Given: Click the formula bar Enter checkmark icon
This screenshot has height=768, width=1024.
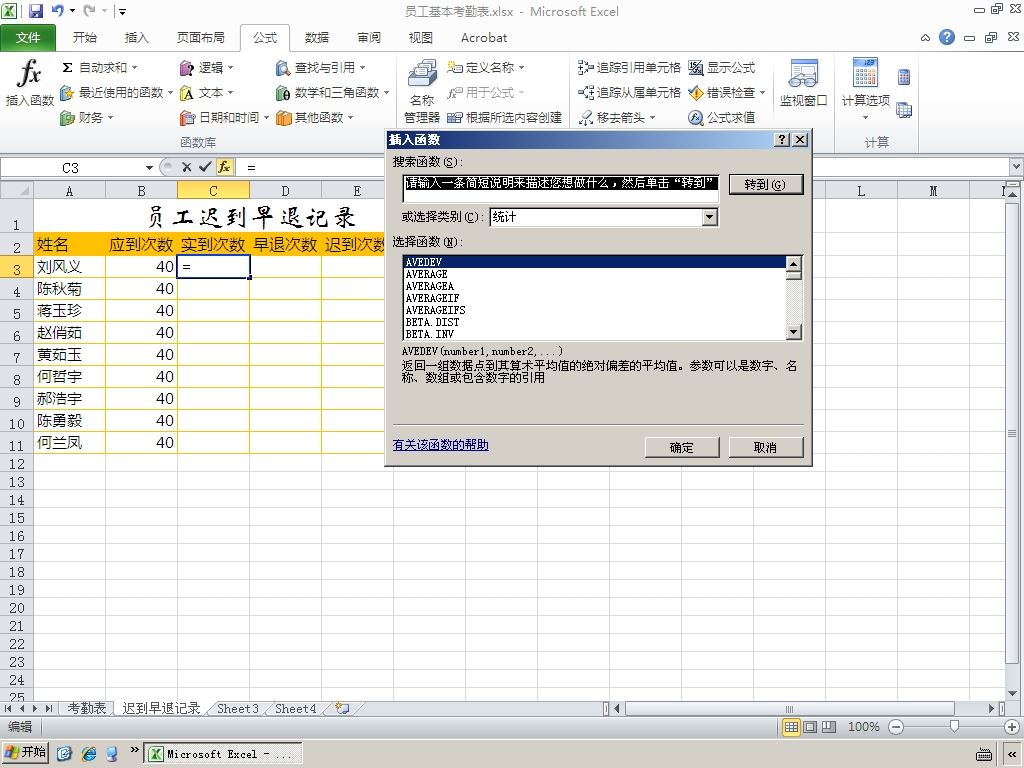Looking at the screenshot, I should point(205,167).
